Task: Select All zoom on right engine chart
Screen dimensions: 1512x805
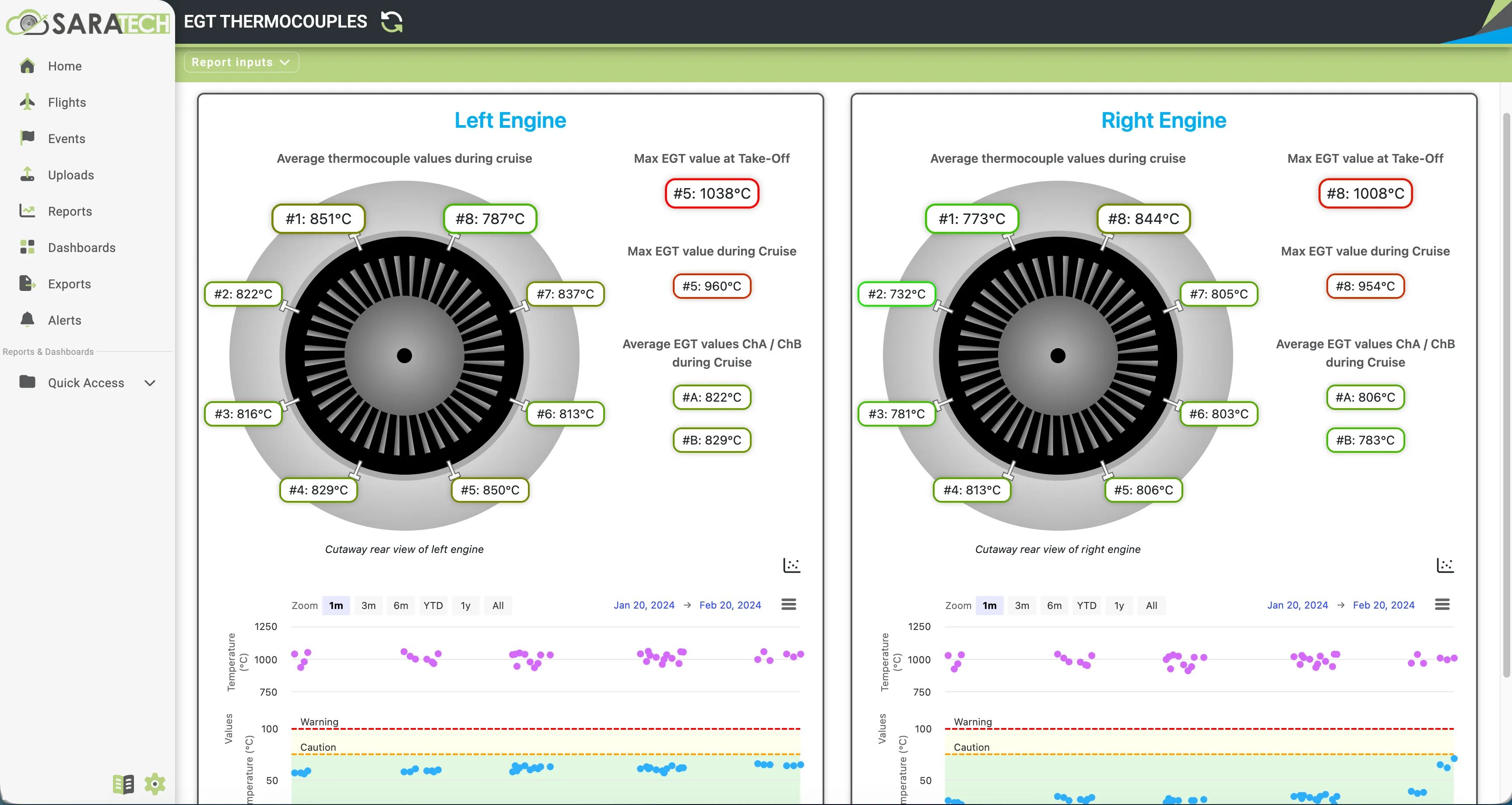Action: coord(1152,605)
